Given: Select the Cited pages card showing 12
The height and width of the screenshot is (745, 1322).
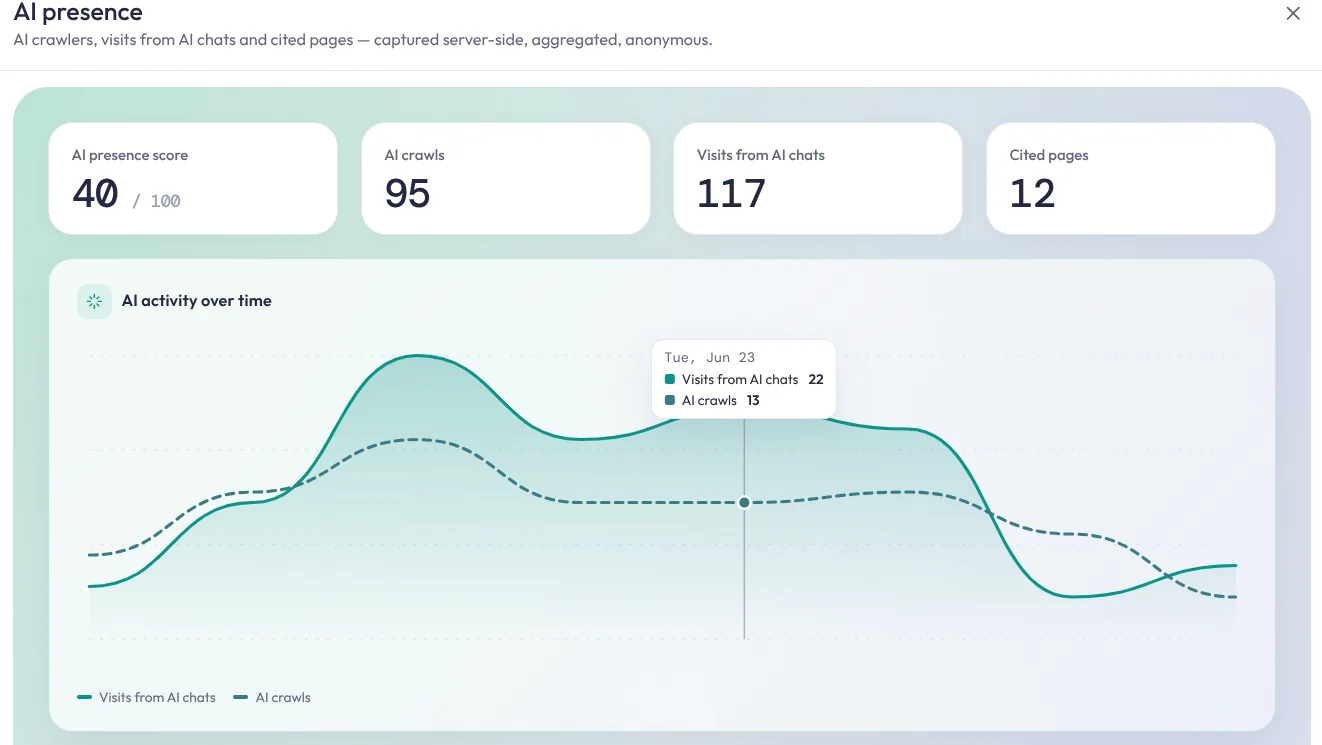Looking at the screenshot, I should 1131,179.
